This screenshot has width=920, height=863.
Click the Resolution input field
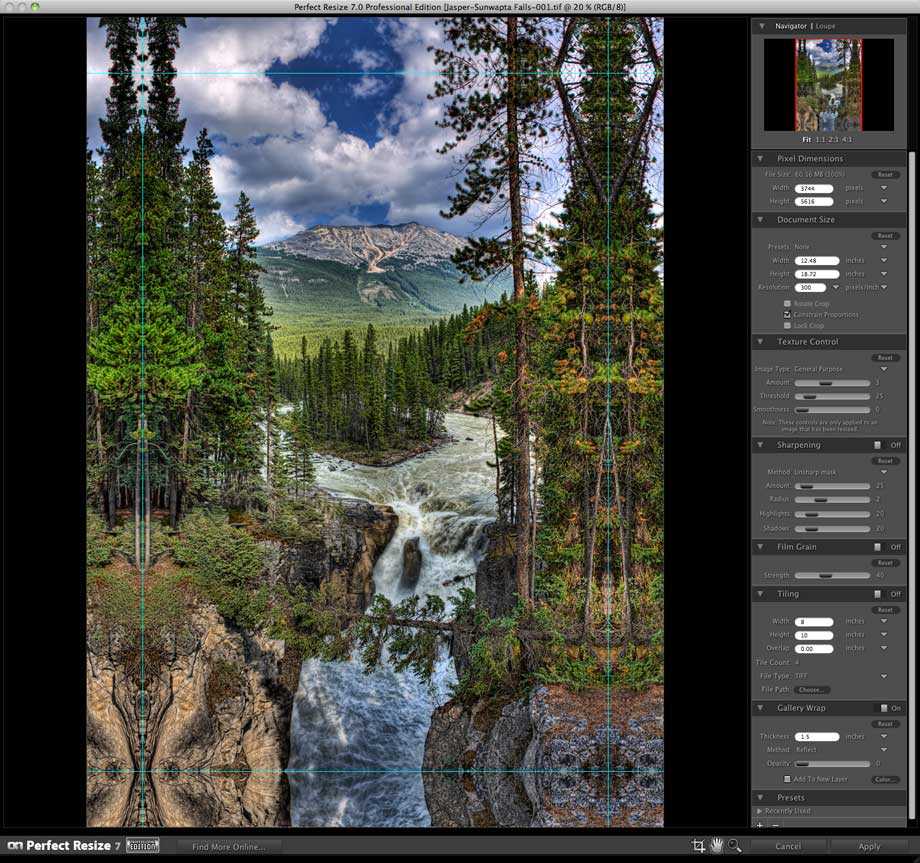810,287
